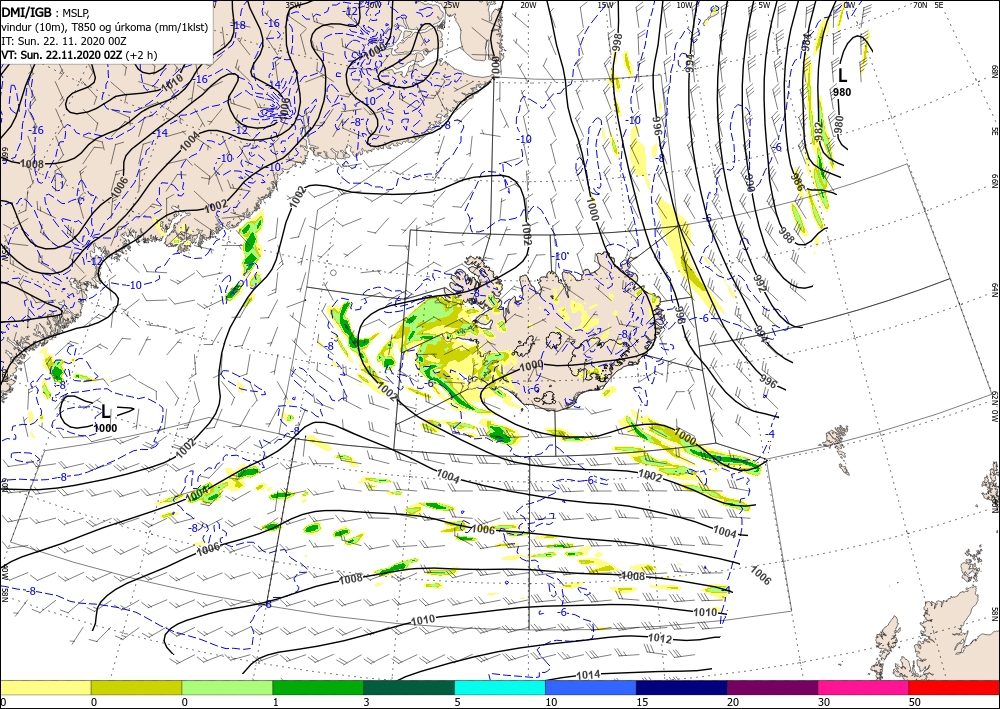1000x709 pixels.
Task: Pick the cyan 5–10 legend swatch
Action: pos(500,687)
